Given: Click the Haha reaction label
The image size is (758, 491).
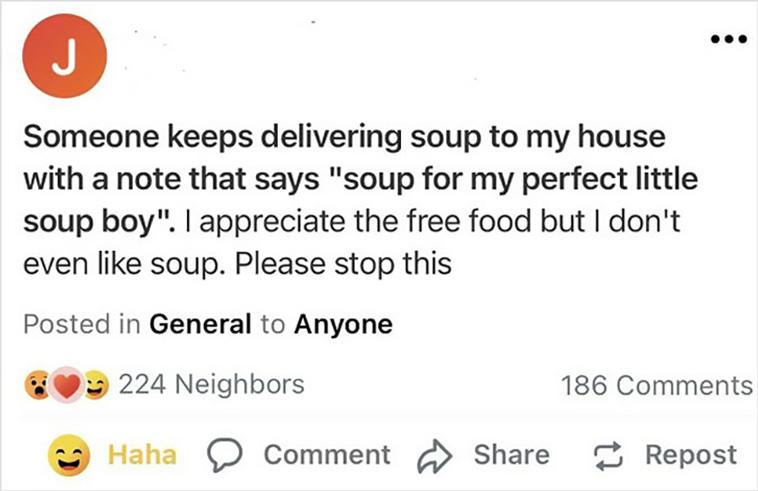Looking at the screenshot, I should click(x=142, y=455).
